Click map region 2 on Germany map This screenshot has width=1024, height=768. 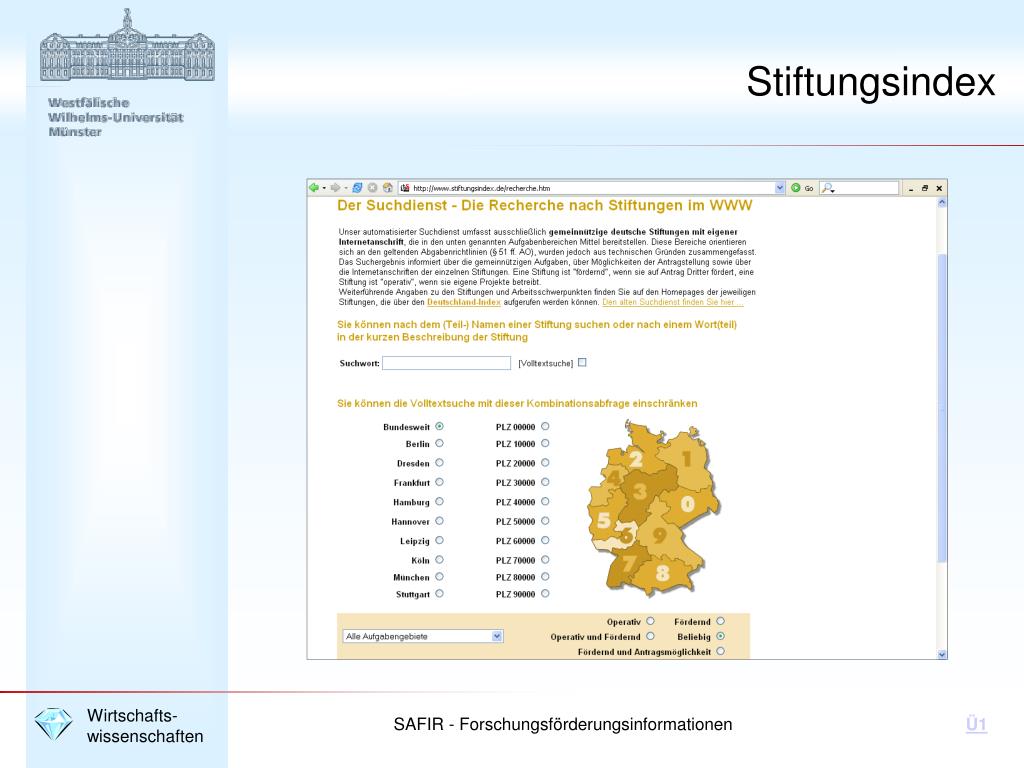[x=636, y=458]
